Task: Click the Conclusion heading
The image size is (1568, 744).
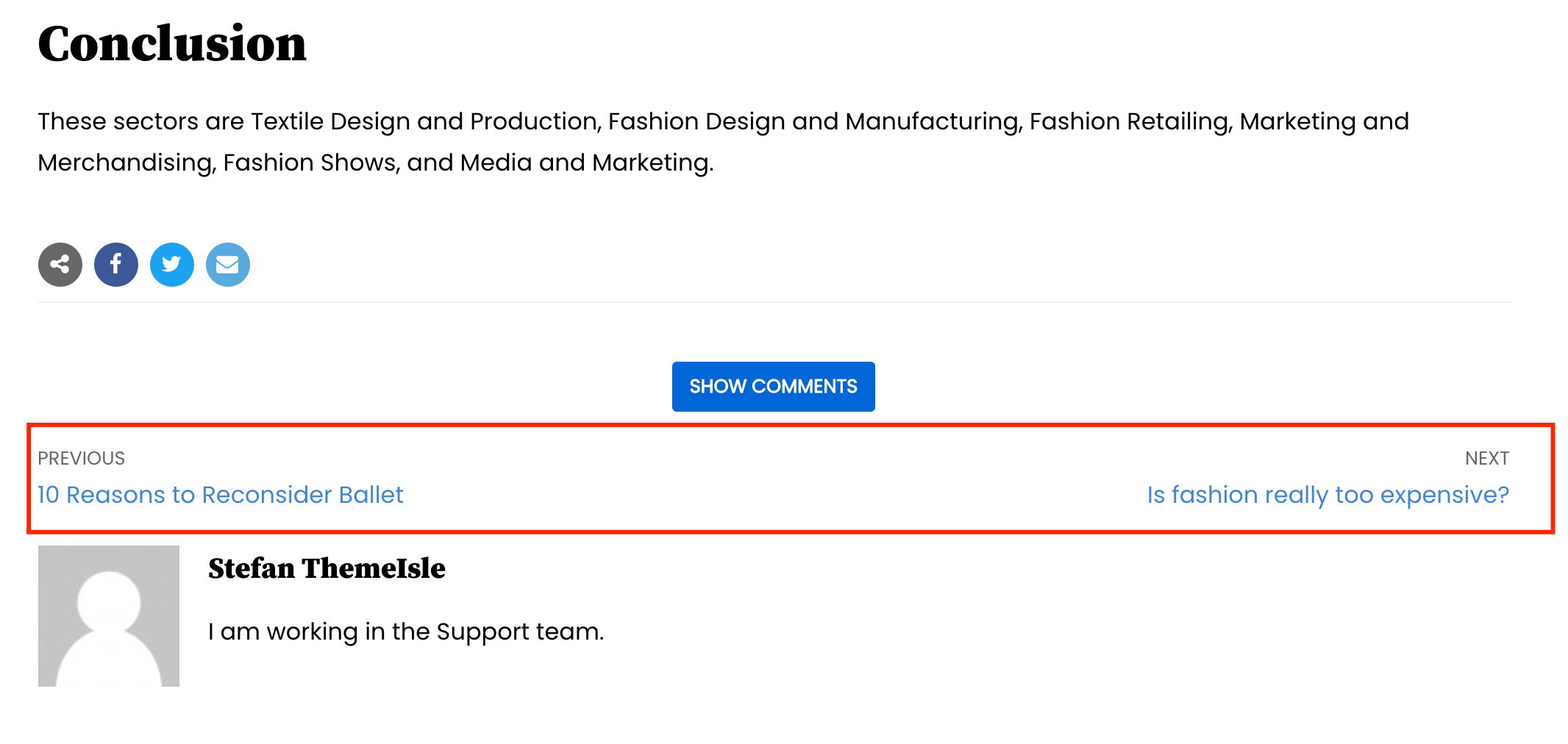Action: 172,44
